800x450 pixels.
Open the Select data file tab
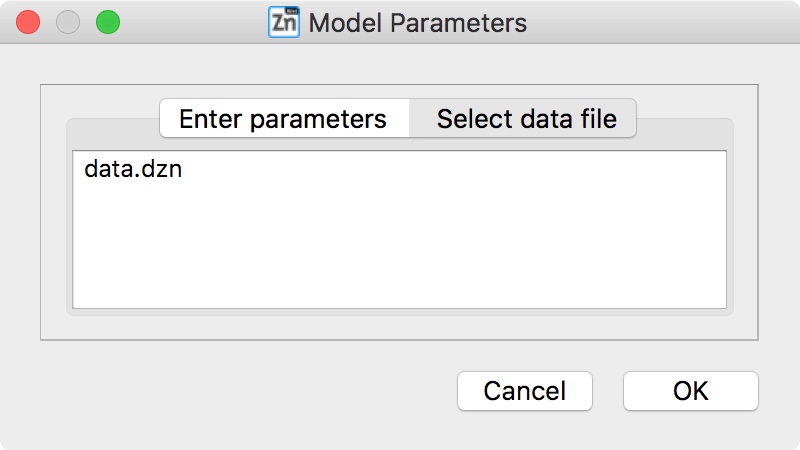pyautogui.click(x=526, y=119)
